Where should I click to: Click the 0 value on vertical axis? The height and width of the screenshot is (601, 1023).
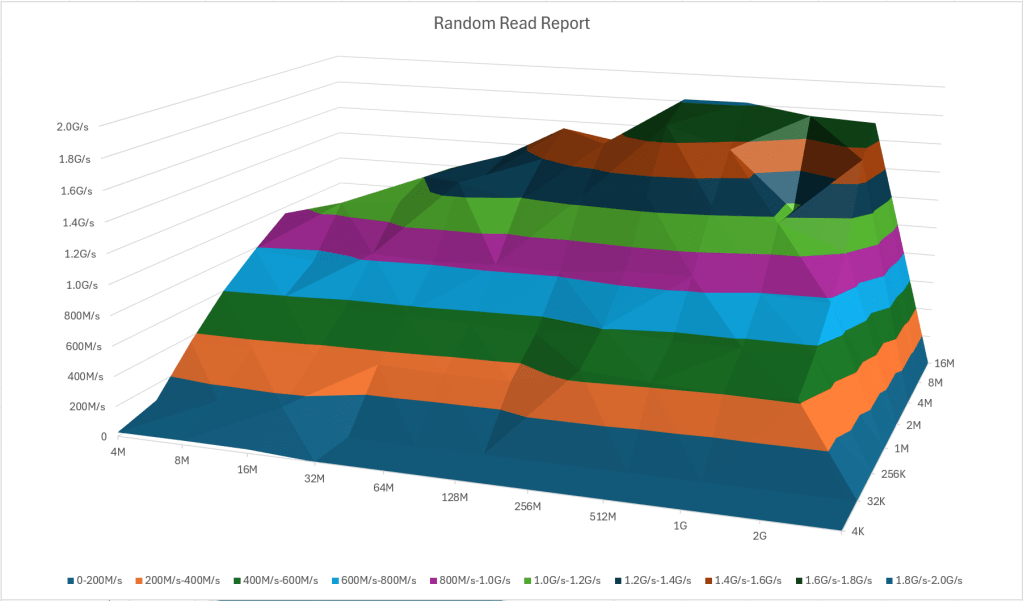103,436
